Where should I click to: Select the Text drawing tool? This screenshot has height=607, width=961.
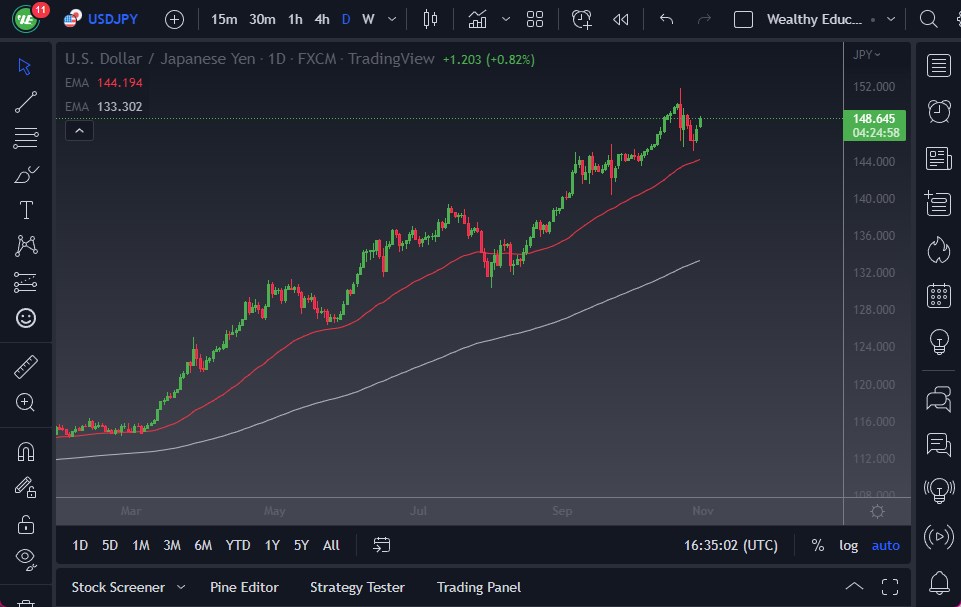(x=26, y=209)
